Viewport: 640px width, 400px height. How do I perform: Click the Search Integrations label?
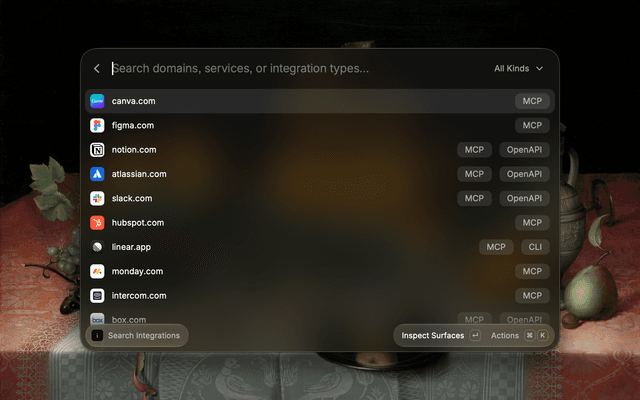click(144, 336)
